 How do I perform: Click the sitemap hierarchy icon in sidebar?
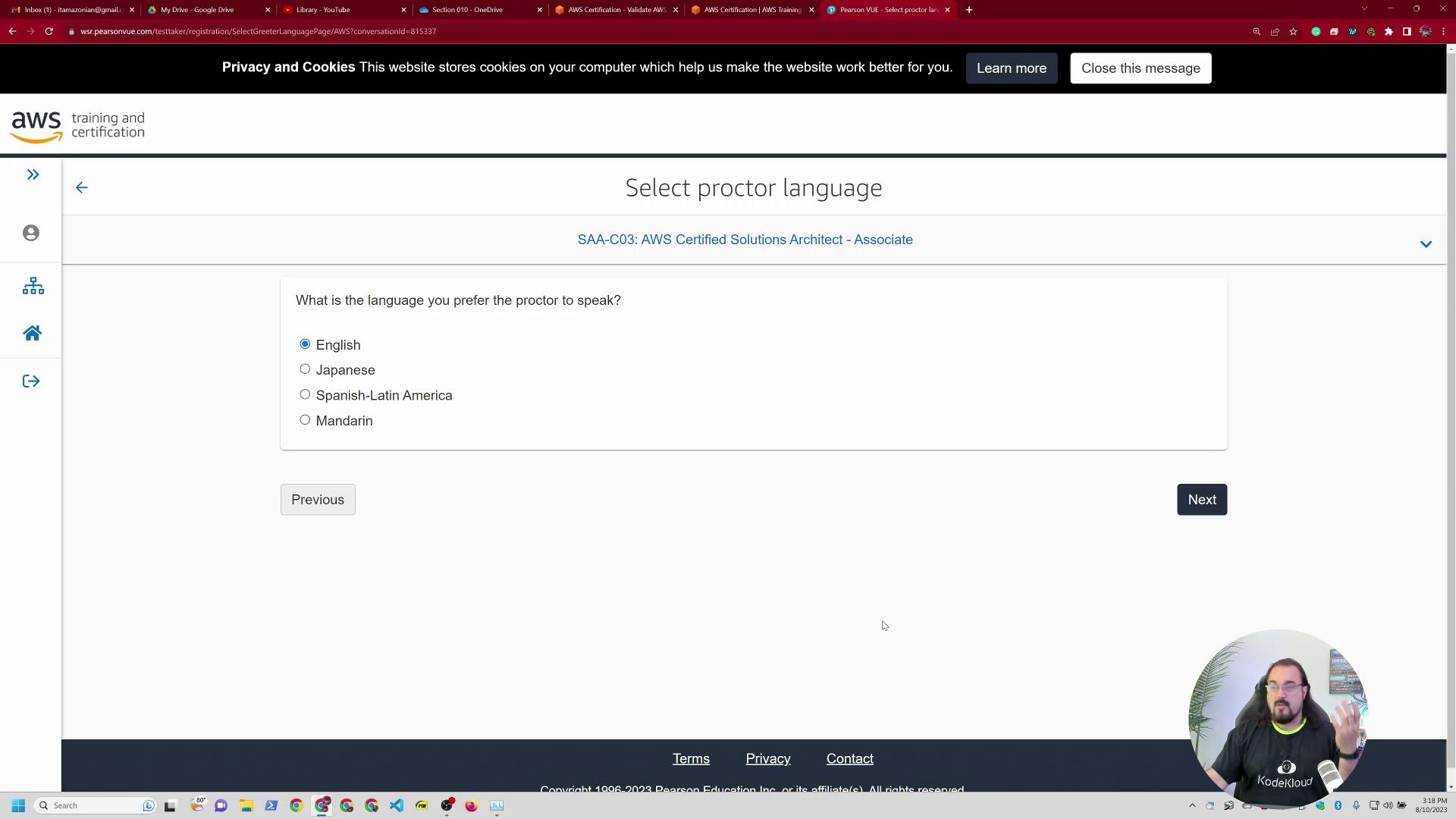click(33, 286)
